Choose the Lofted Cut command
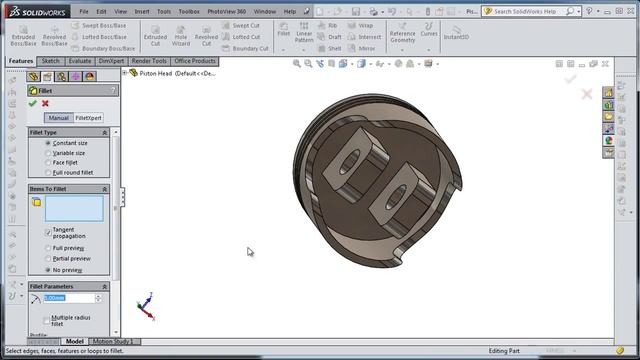The height and width of the screenshot is (360, 640). (241, 37)
